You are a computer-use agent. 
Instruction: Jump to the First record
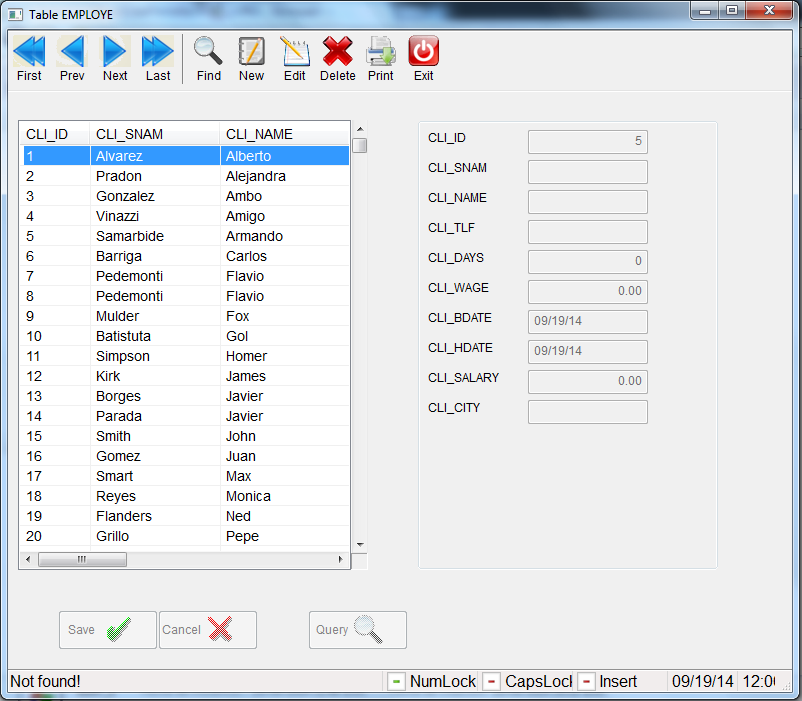[29, 57]
